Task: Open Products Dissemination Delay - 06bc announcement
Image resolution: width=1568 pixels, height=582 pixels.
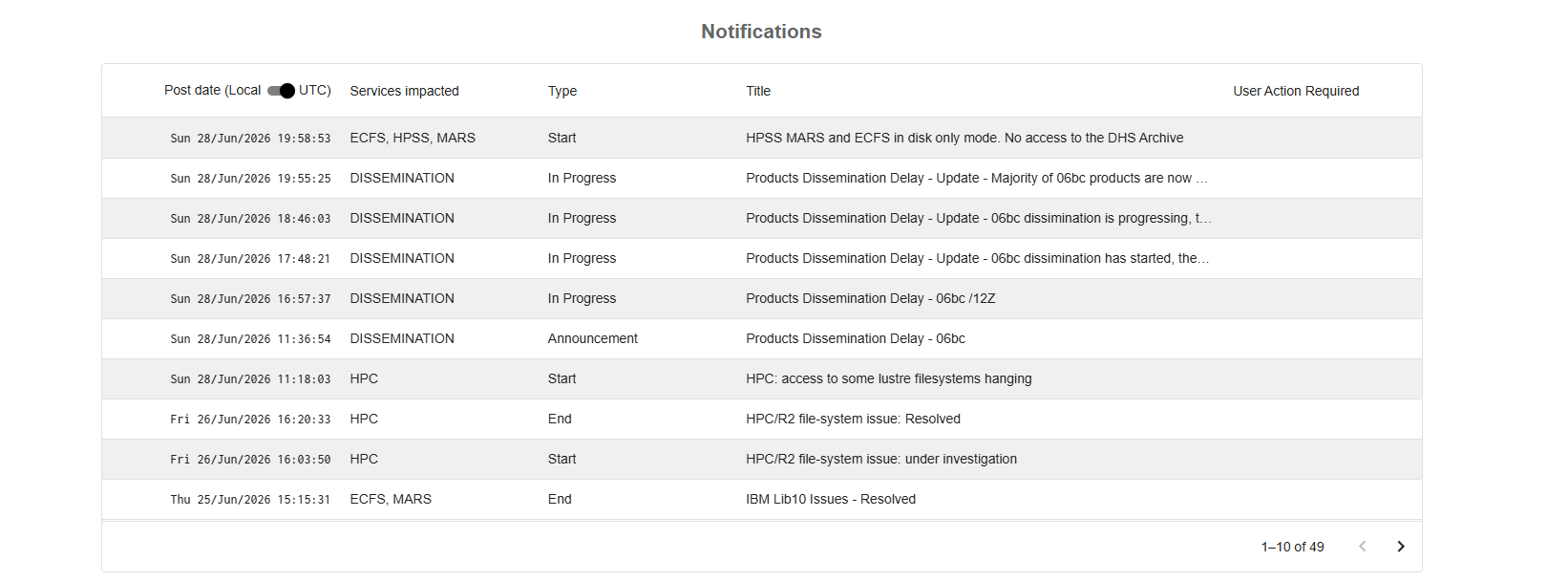Action: coord(761,338)
